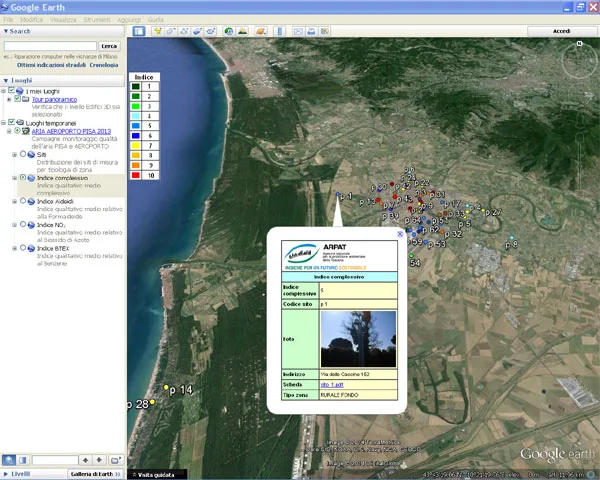Screen dimensions: 600x480
Task: Select the Add Polygon tool
Action: pyautogui.click(x=171, y=31)
